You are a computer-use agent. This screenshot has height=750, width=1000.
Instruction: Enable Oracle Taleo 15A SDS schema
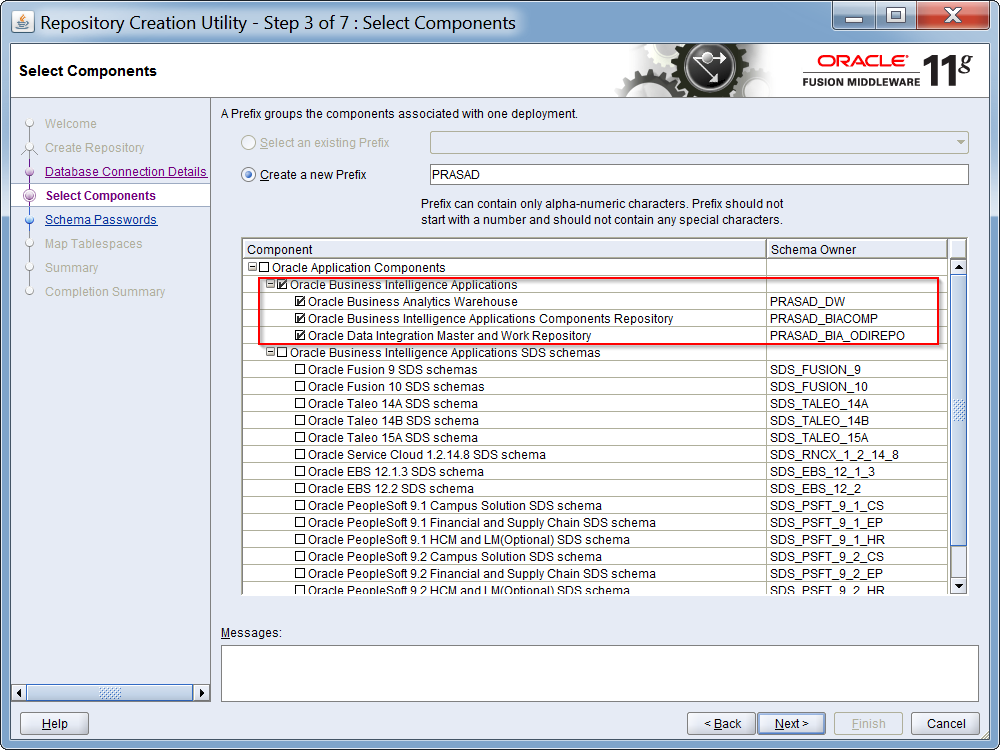coord(300,438)
